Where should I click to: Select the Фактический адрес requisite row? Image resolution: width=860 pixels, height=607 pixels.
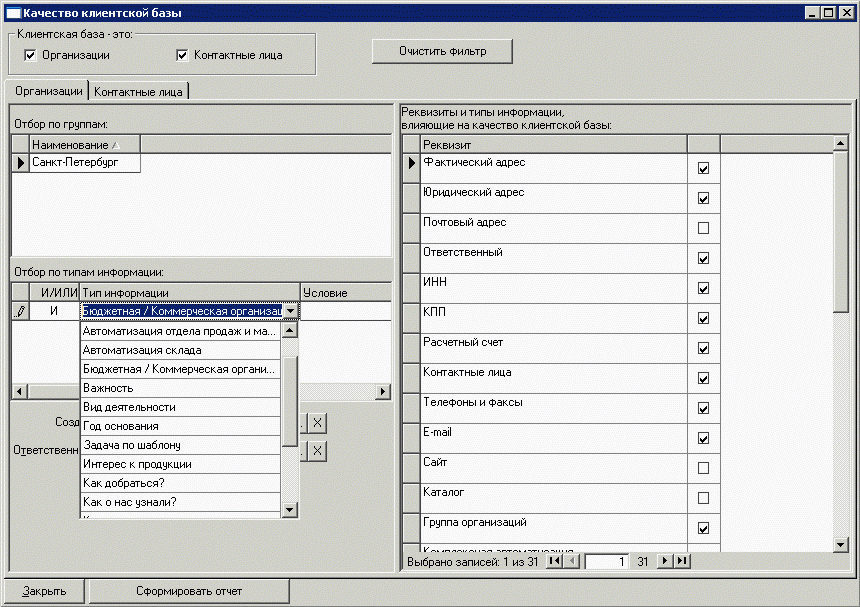[553, 168]
